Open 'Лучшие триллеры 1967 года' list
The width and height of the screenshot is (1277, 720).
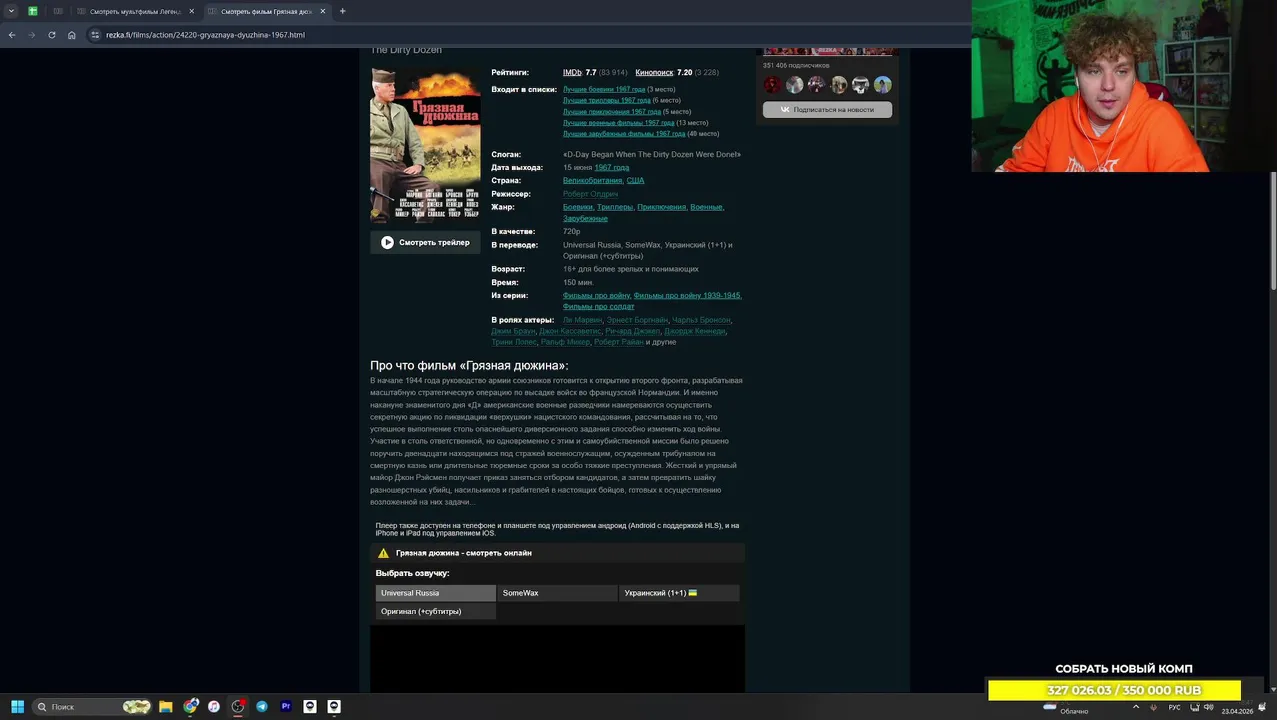coord(607,100)
